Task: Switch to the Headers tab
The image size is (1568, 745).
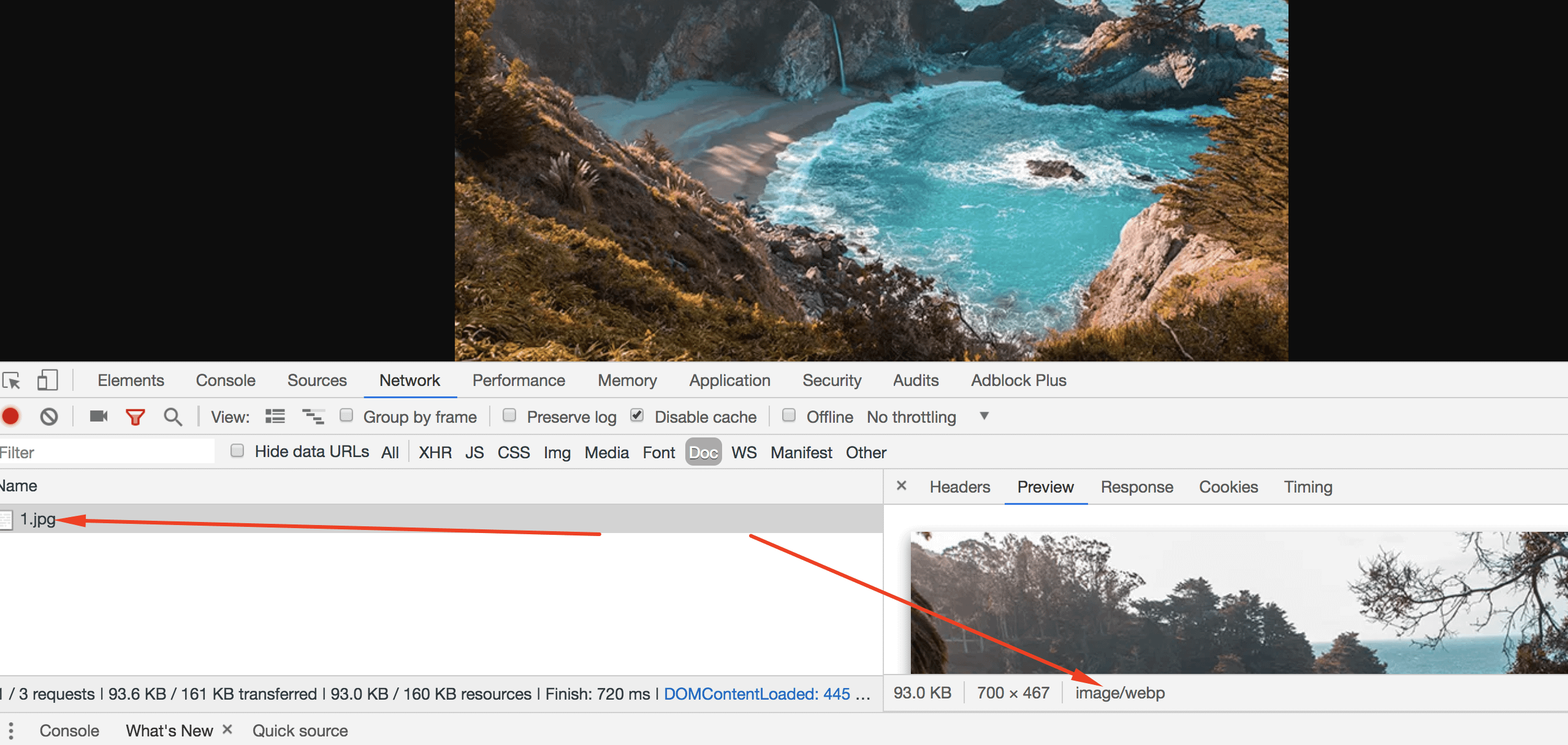Action: click(x=959, y=487)
